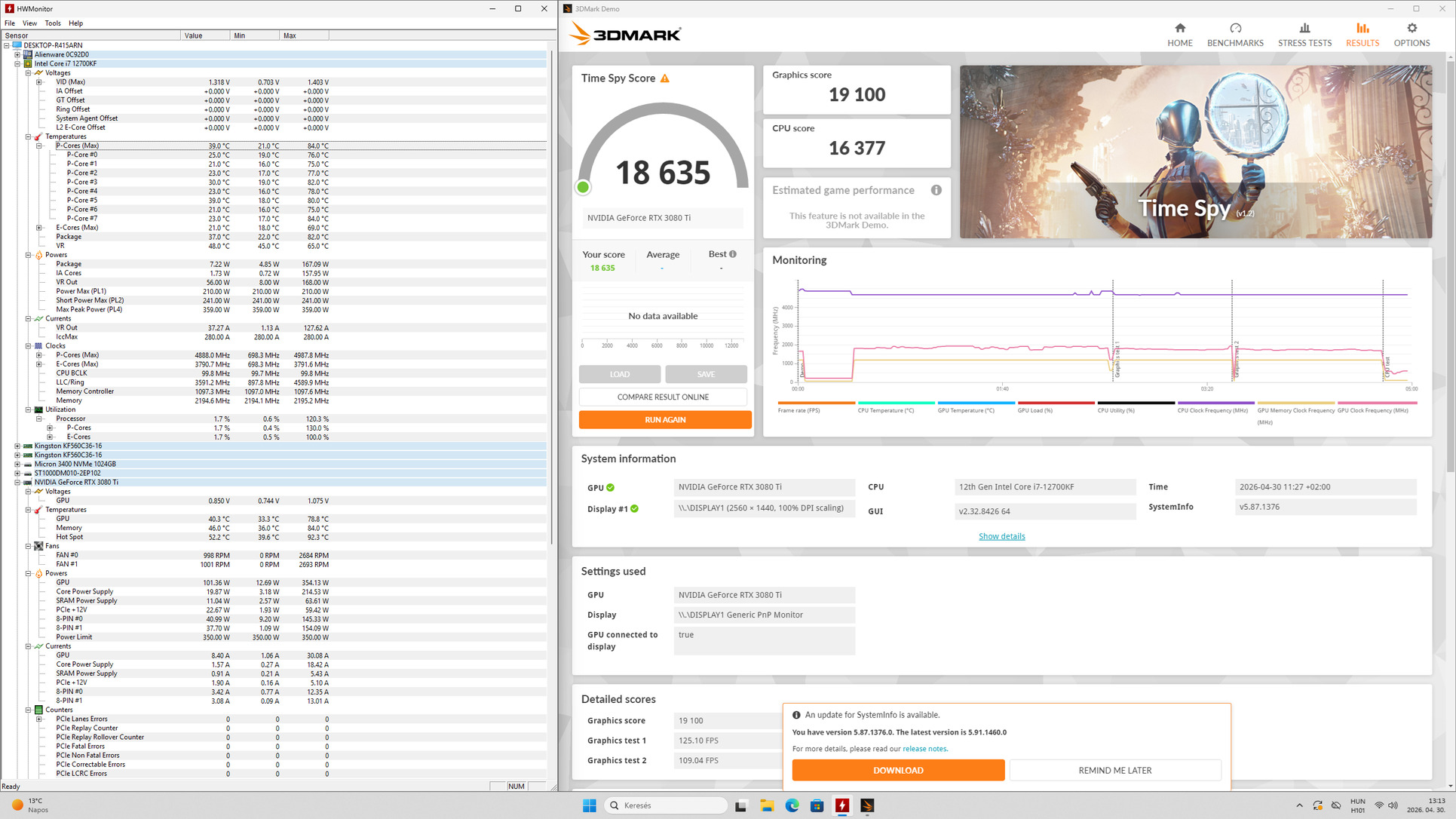Collapse the NVIDIA GeForce RTX 3080 Ti node

point(17,483)
